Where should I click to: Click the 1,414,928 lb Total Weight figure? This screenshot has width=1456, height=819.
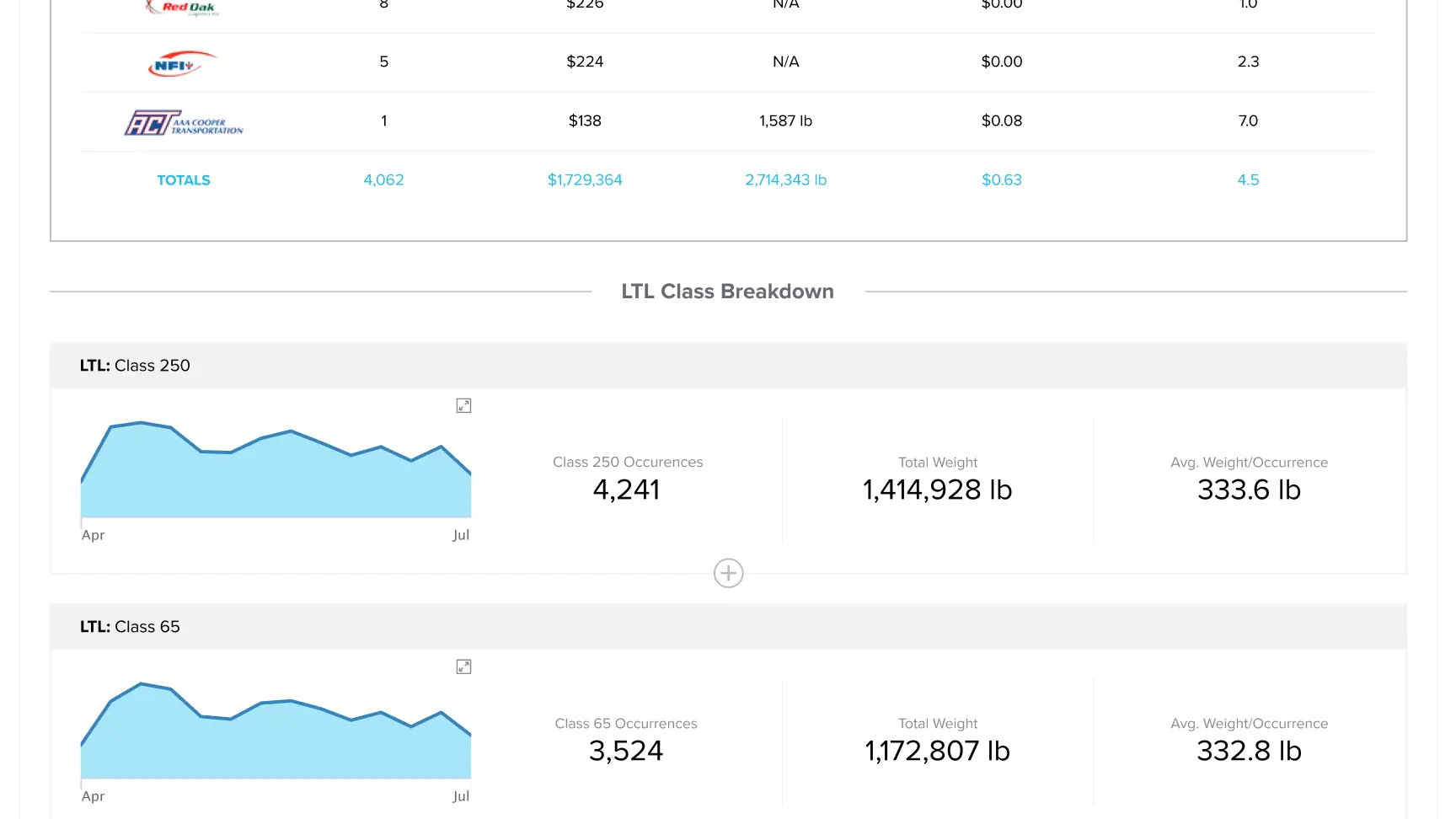[x=937, y=490]
